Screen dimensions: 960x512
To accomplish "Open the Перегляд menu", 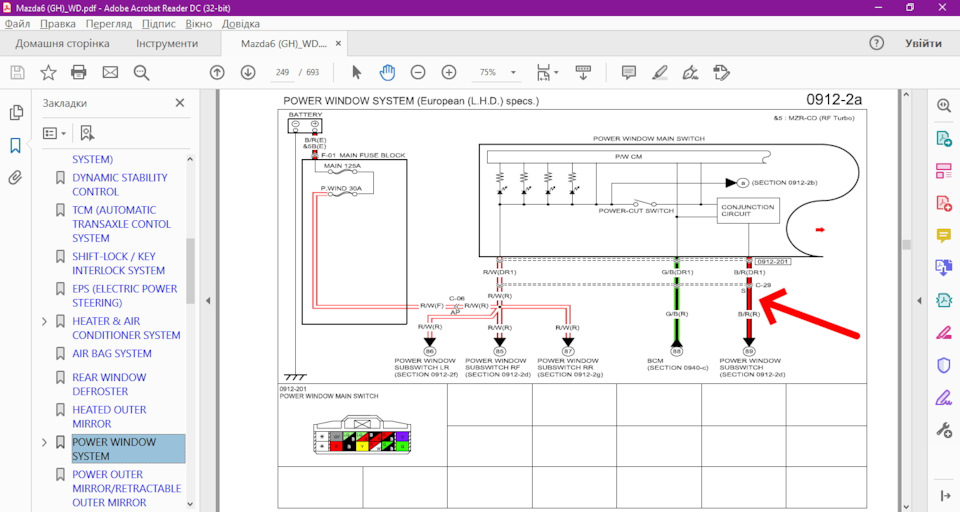I will [x=108, y=24].
